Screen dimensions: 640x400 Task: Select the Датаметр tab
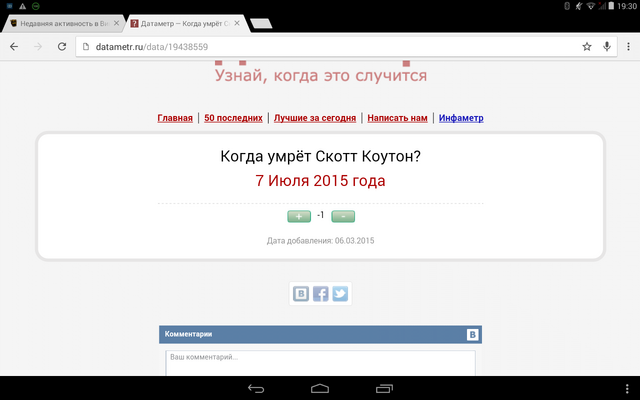click(x=185, y=24)
